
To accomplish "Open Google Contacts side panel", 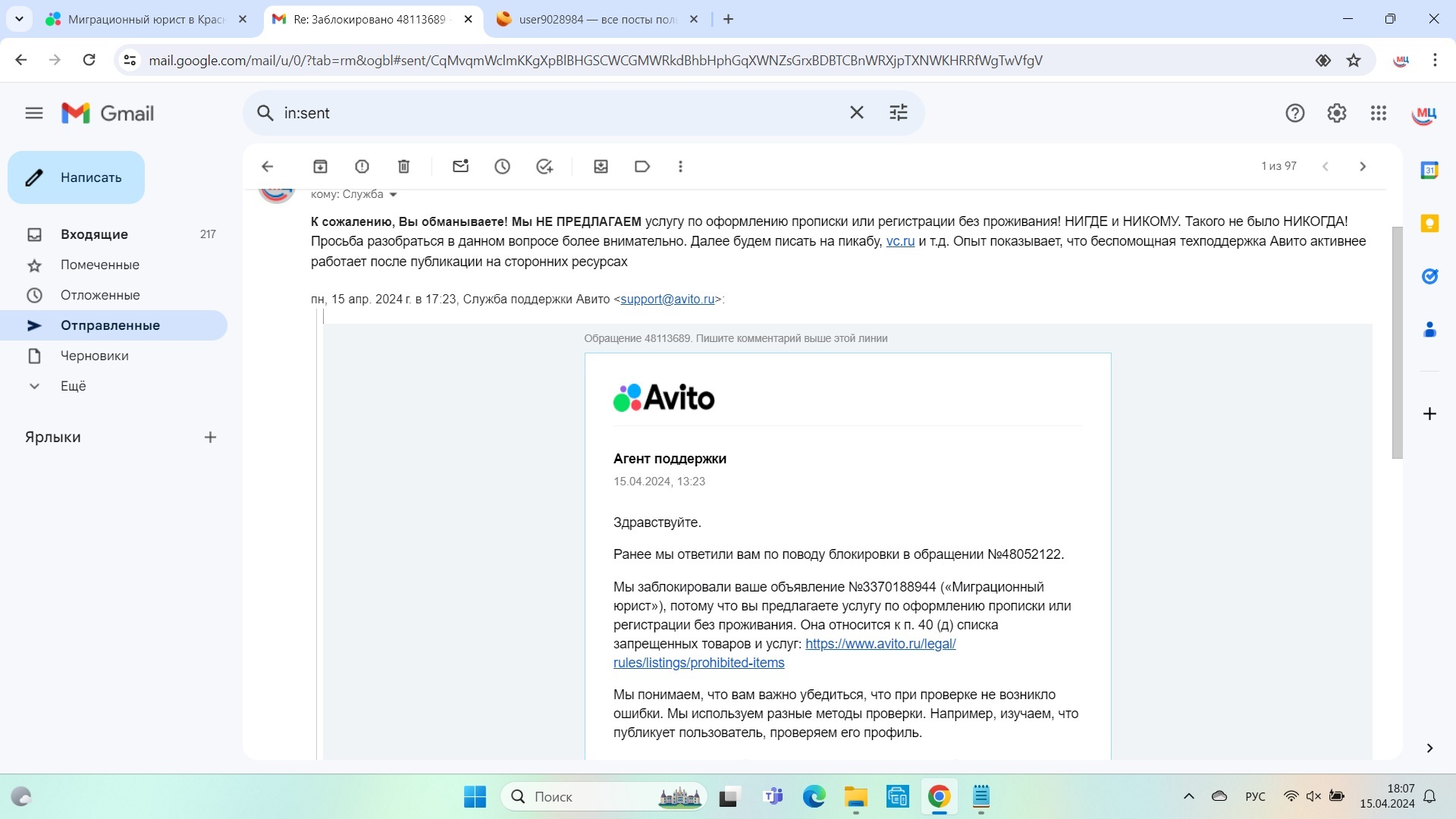I will (1429, 329).
